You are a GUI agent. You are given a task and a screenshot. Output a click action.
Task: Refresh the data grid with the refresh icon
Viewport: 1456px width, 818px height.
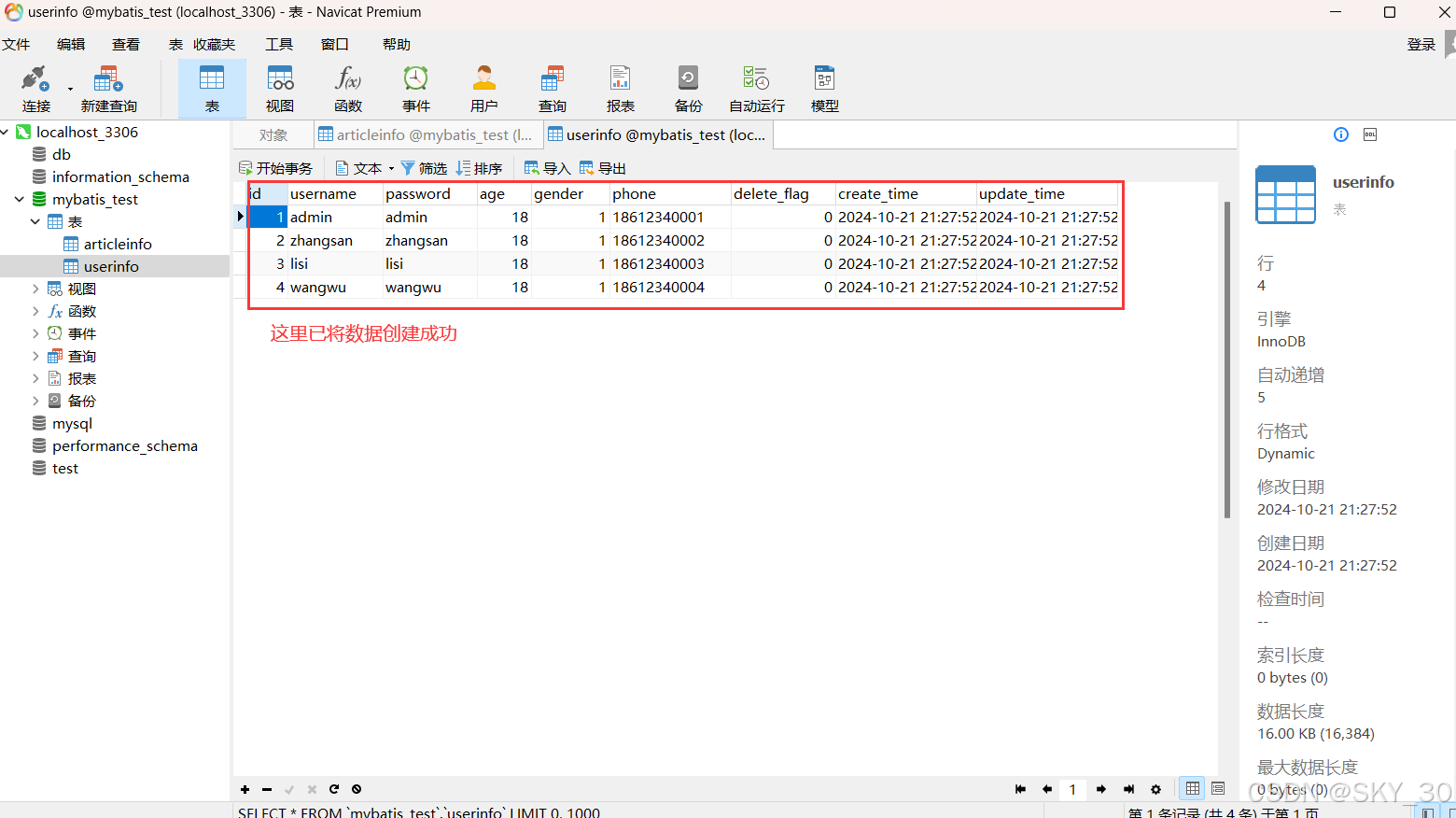click(x=334, y=789)
